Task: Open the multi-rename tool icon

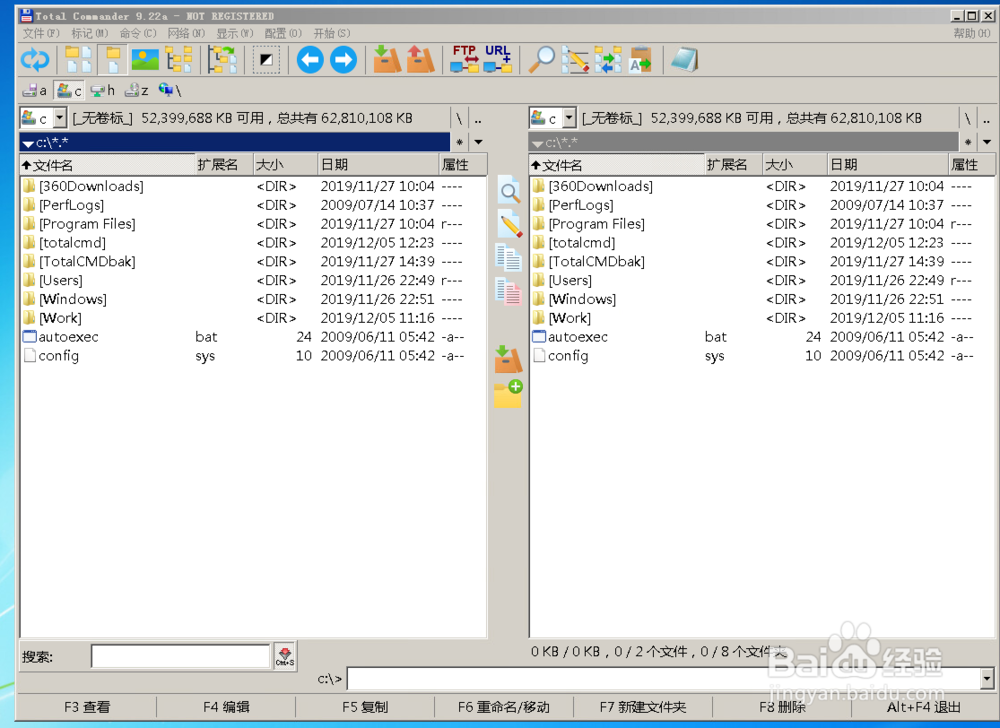Action: click(x=575, y=60)
